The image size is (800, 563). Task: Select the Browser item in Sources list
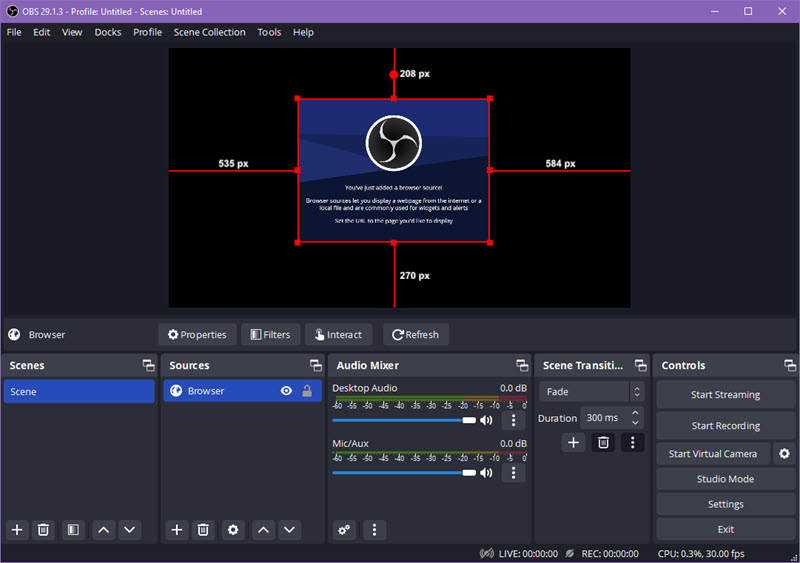pyautogui.click(x=242, y=391)
